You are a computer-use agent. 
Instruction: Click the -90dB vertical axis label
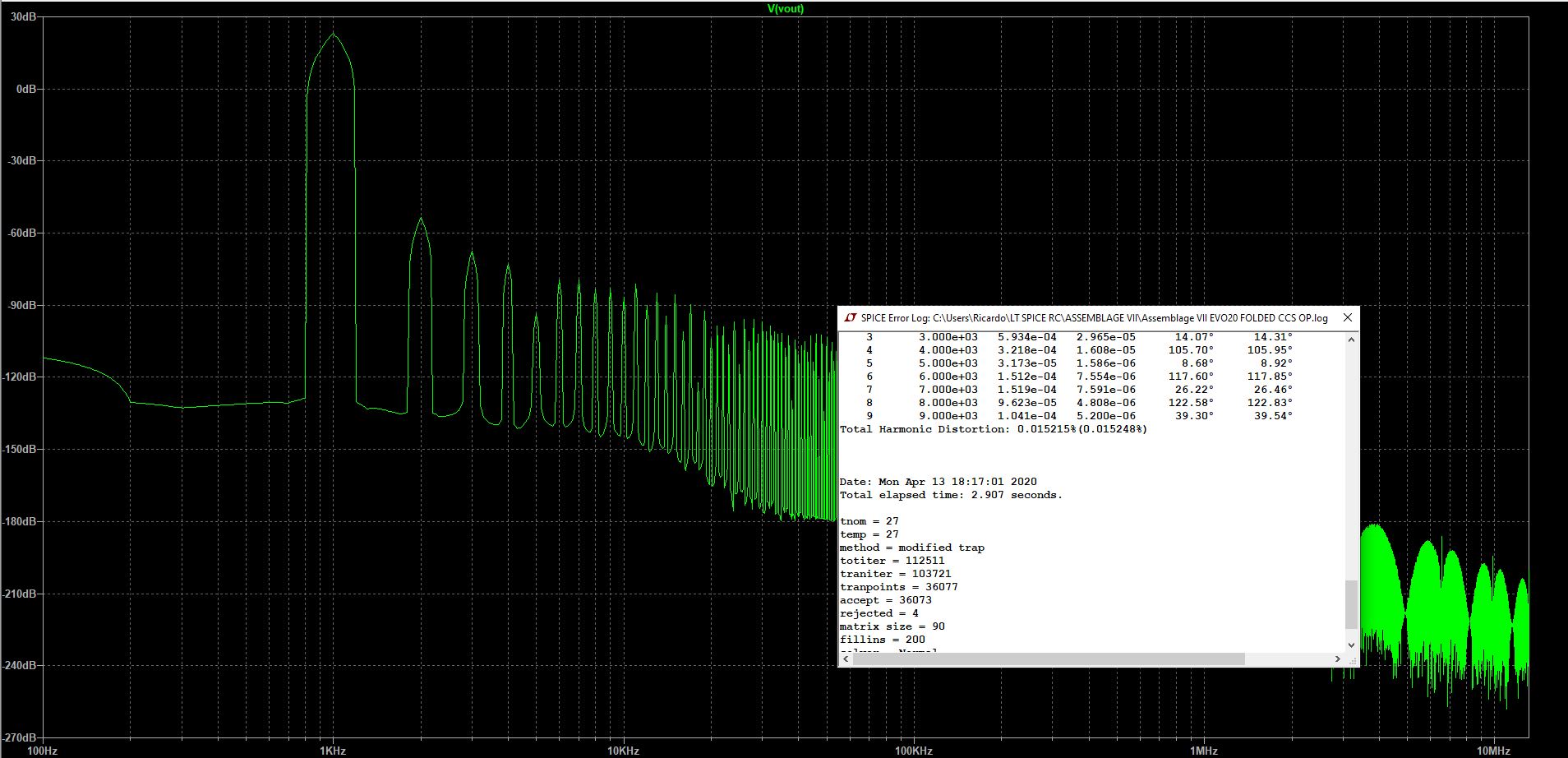pos(22,305)
